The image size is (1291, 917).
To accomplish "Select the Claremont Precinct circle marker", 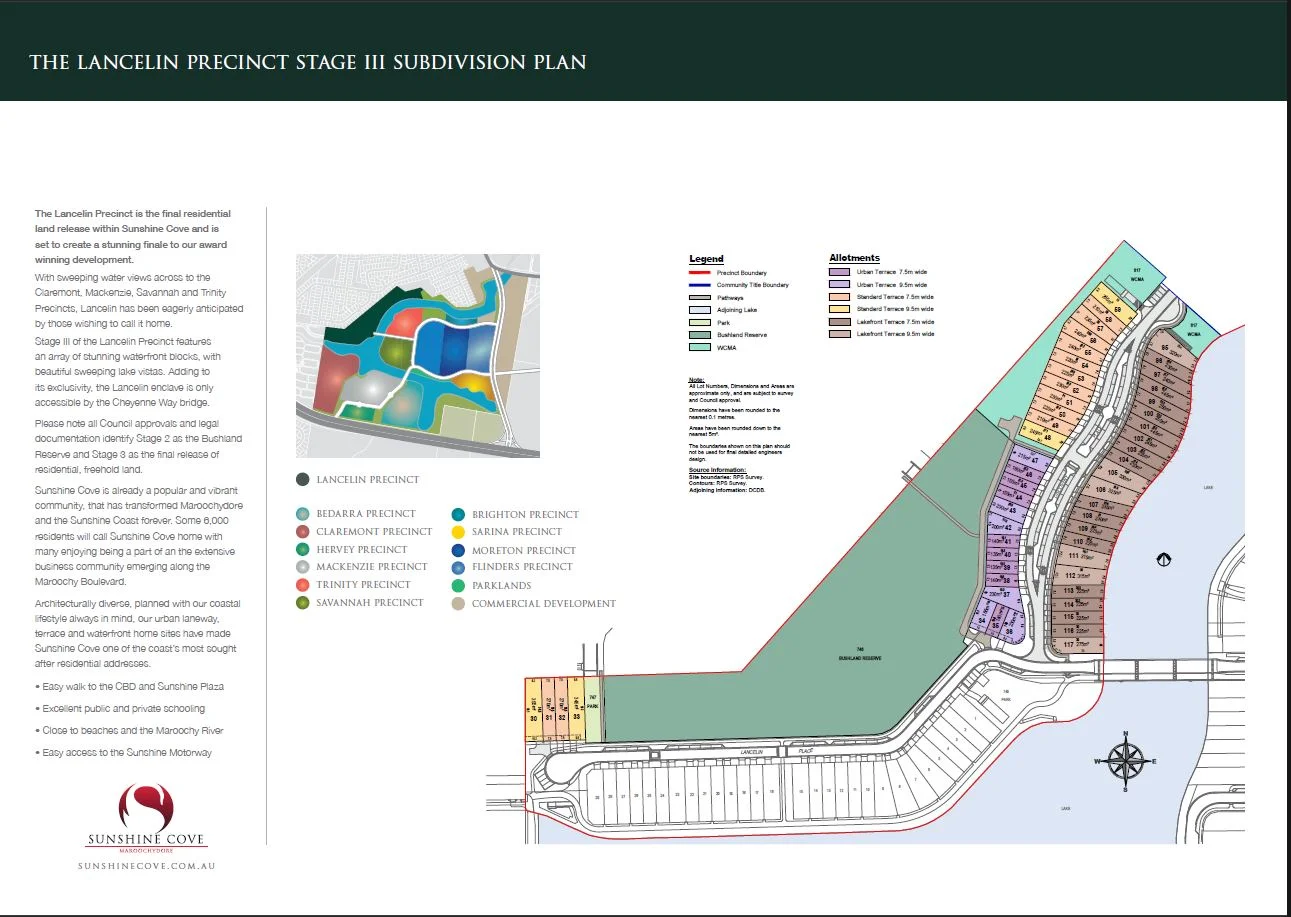I will pyautogui.click(x=302, y=532).
